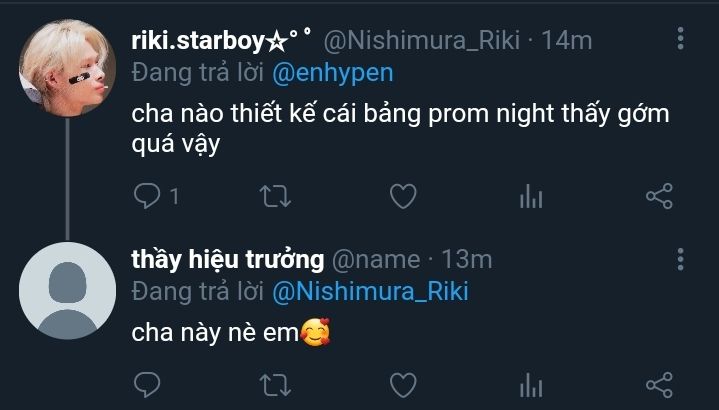Open the 14m timestamp of the tweet

pyautogui.click(x=567, y=40)
